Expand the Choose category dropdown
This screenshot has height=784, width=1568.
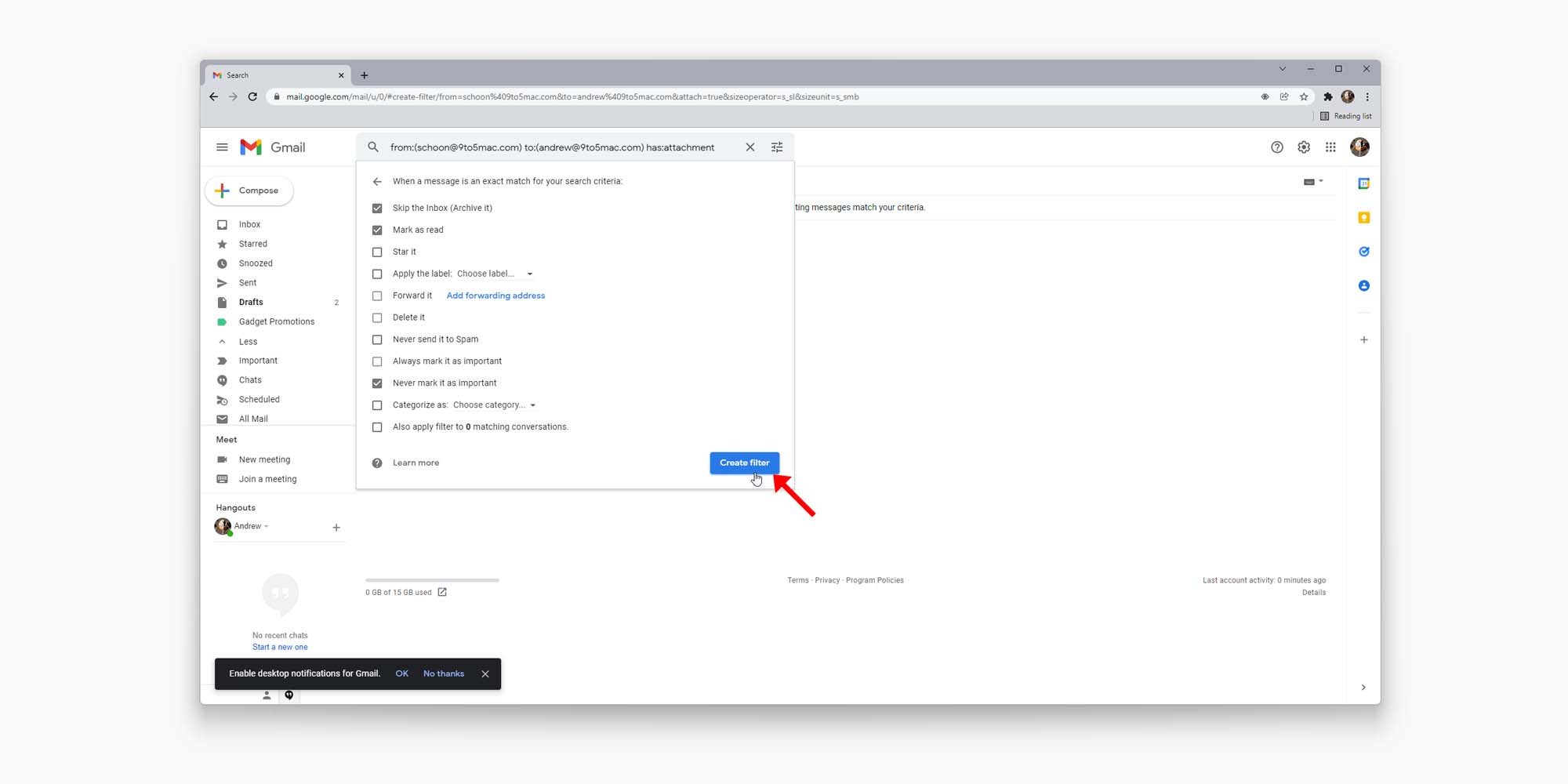[494, 405]
